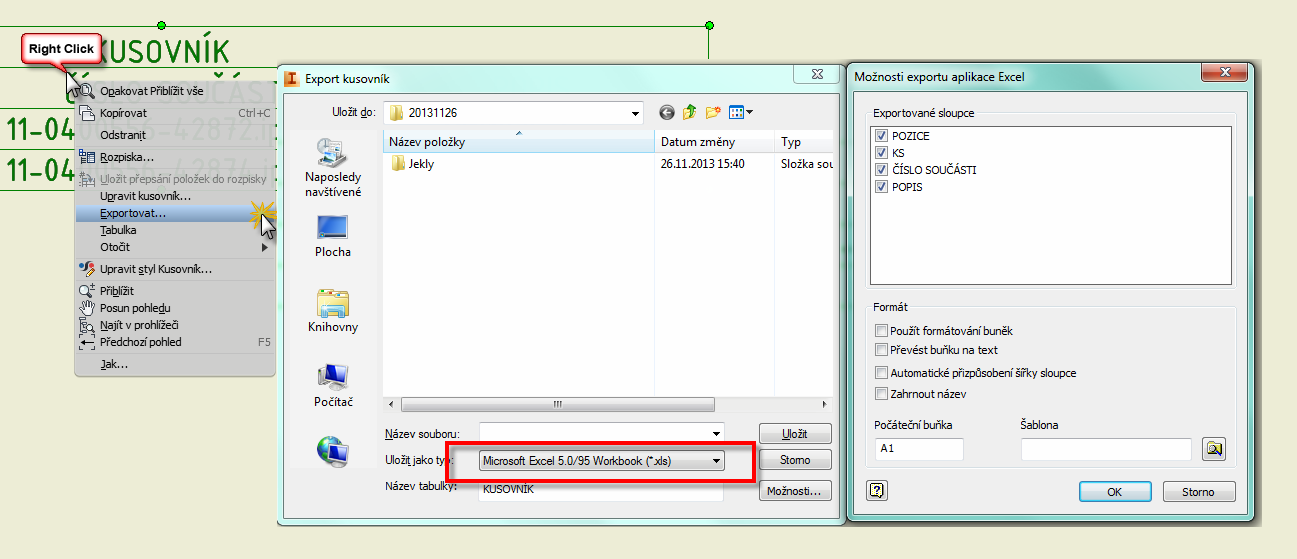Click the help question mark icon
Screen dimensions: 1297x559
[879, 491]
